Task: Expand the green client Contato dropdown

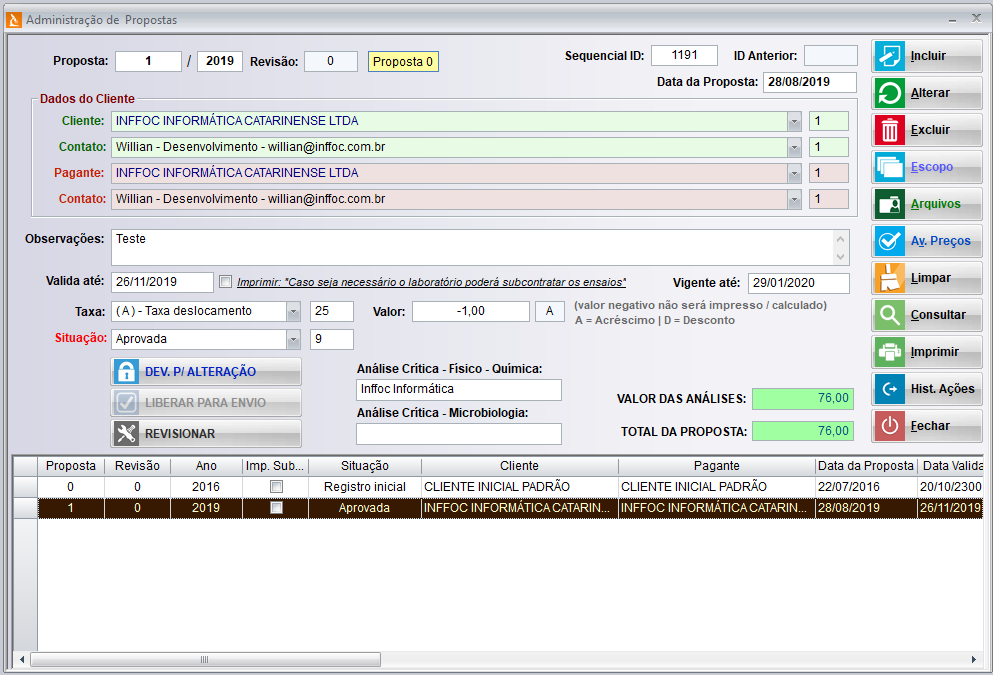Action: (794, 148)
